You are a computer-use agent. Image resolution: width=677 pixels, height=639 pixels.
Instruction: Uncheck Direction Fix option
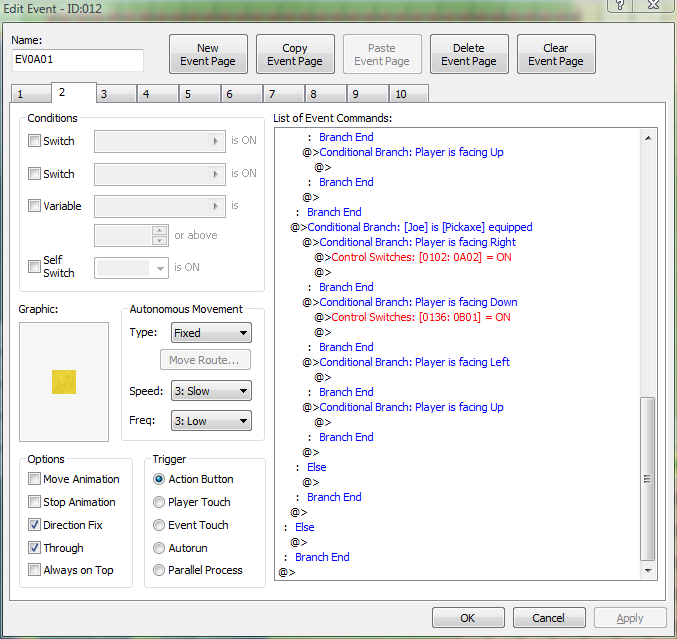pos(34,525)
